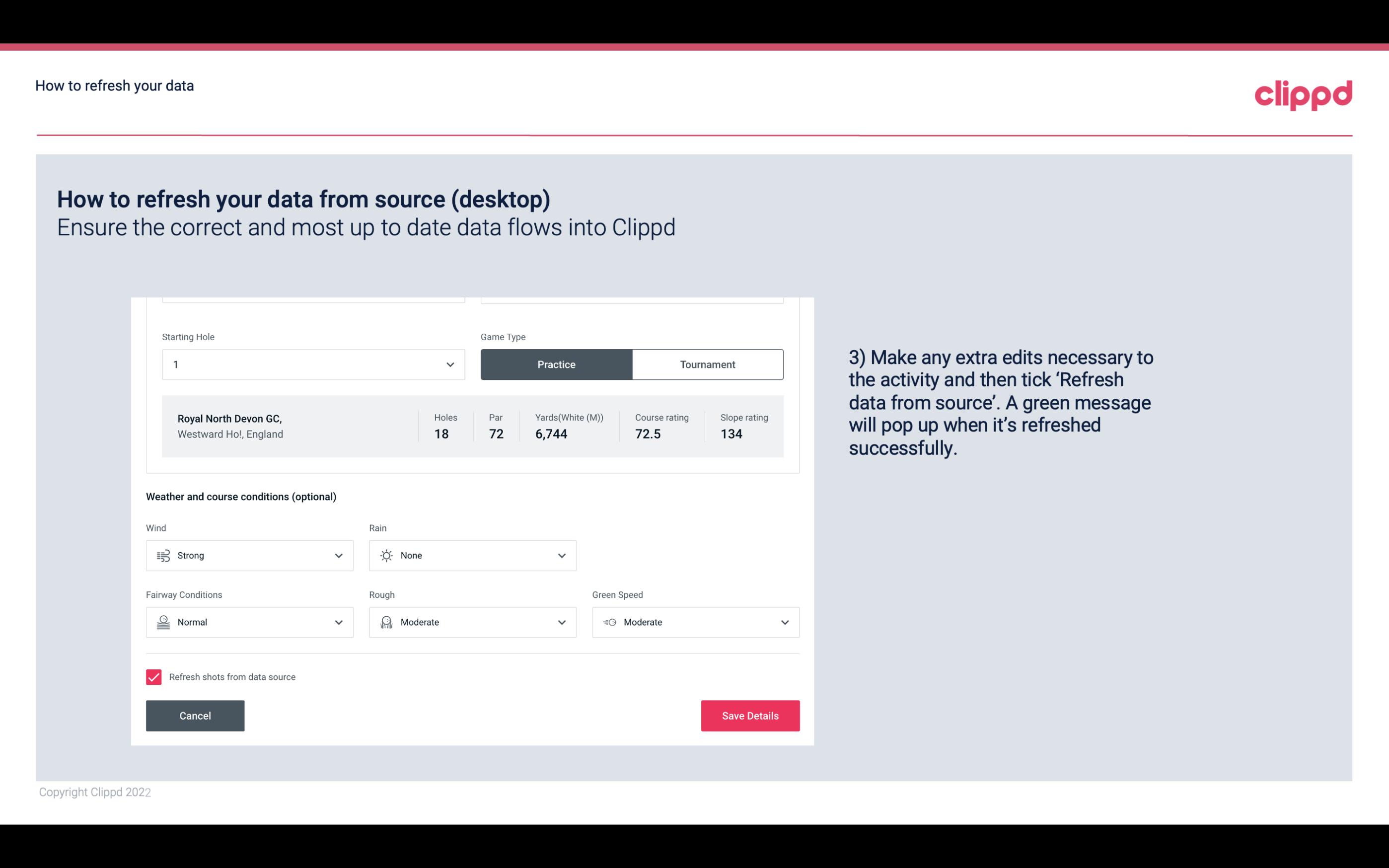Image resolution: width=1389 pixels, height=868 pixels.
Task: Click the Cancel button
Action: pos(195,716)
